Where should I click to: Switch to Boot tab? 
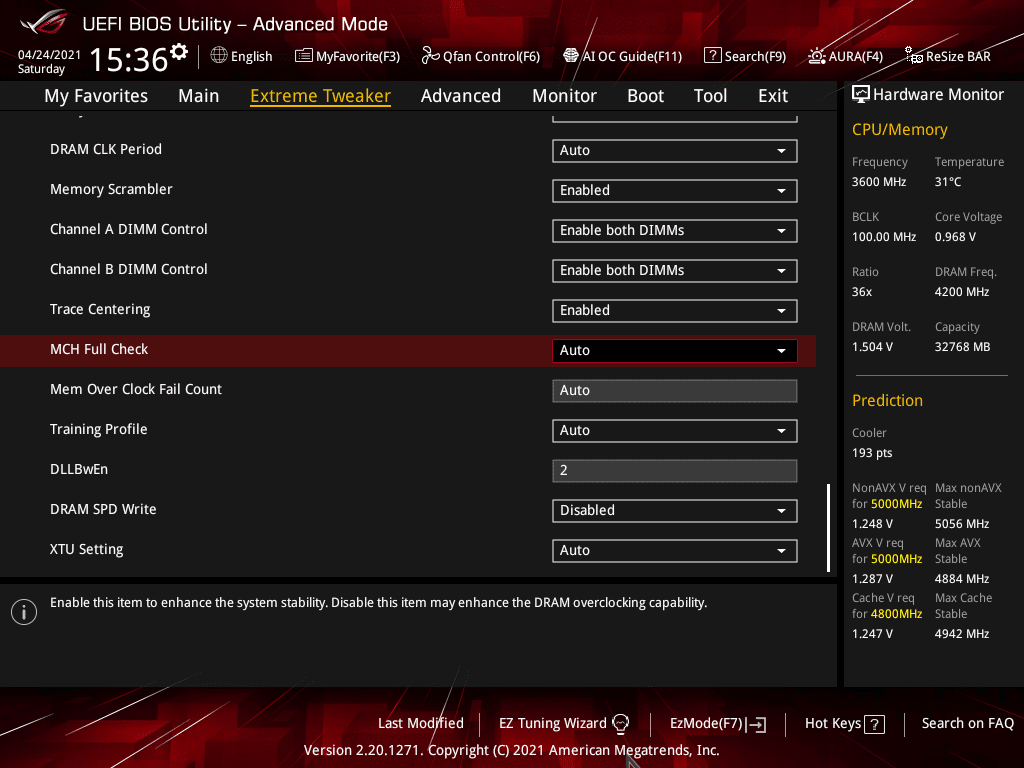(645, 96)
